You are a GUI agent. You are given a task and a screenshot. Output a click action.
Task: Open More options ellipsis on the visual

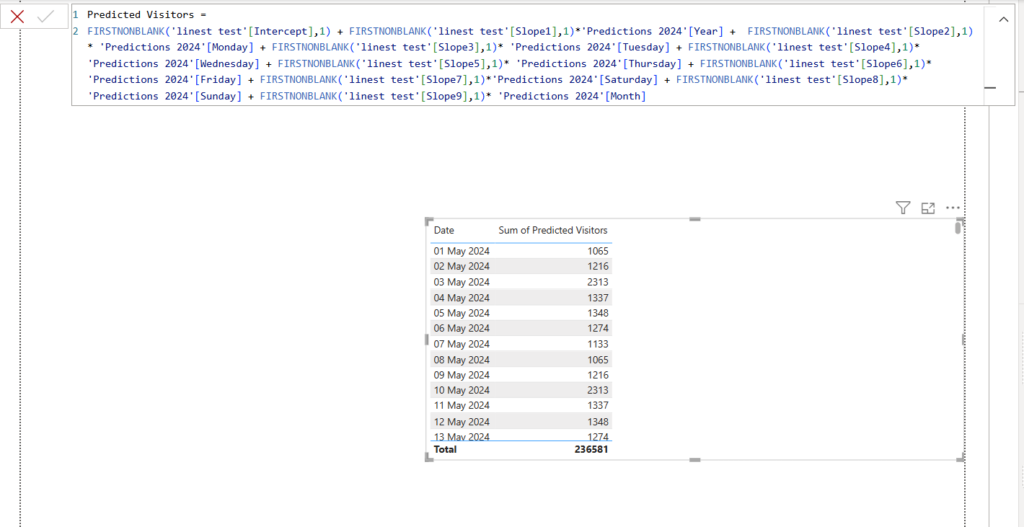[x=952, y=208]
